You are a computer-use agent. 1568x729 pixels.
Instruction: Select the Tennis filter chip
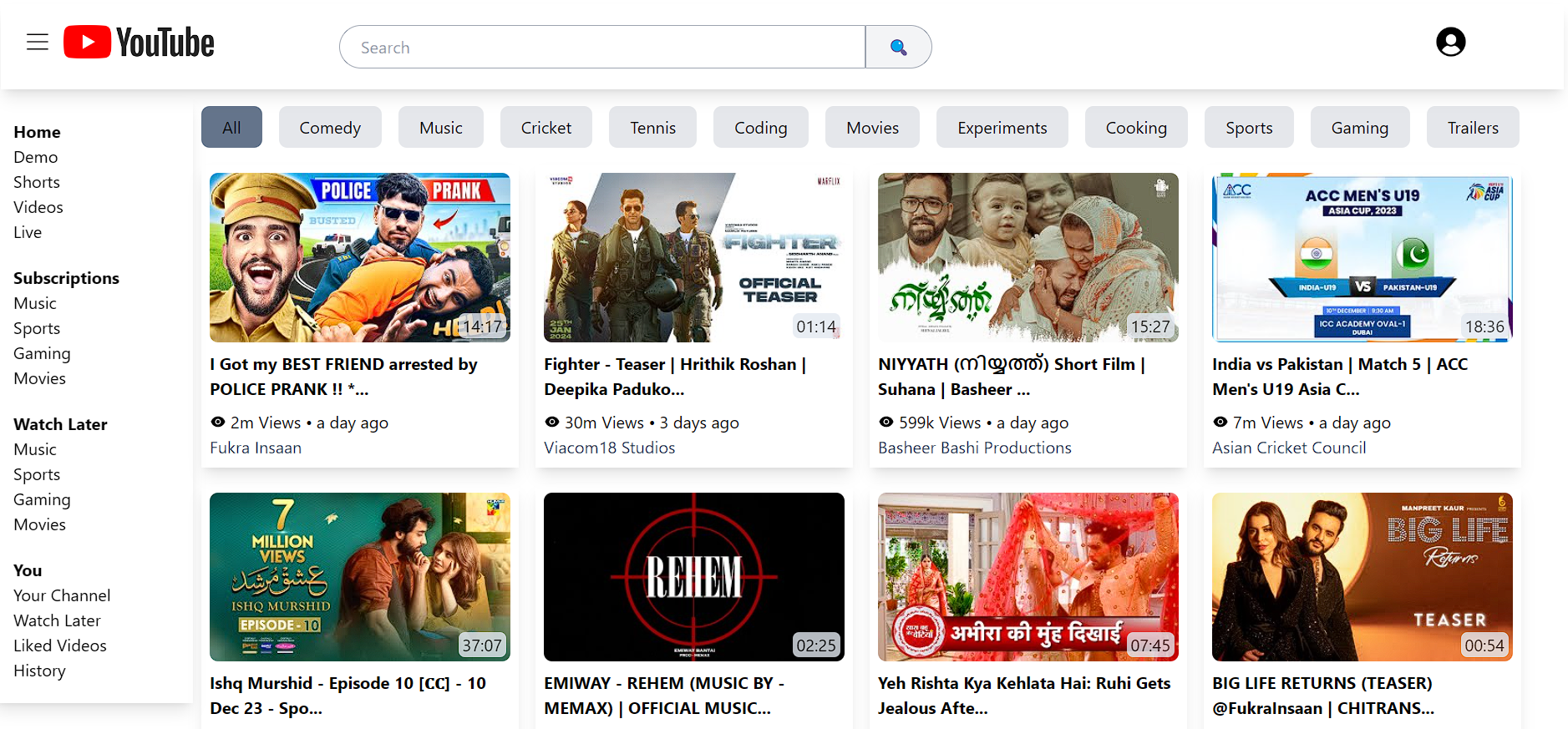point(652,127)
